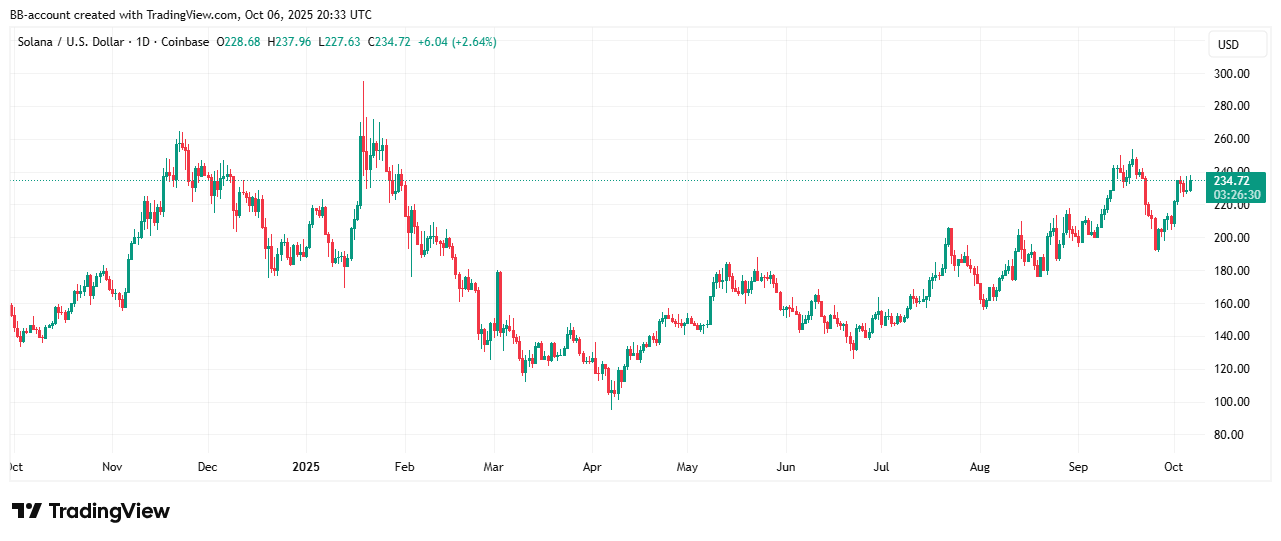Open the USD currency selector

pyautogui.click(x=1227, y=45)
